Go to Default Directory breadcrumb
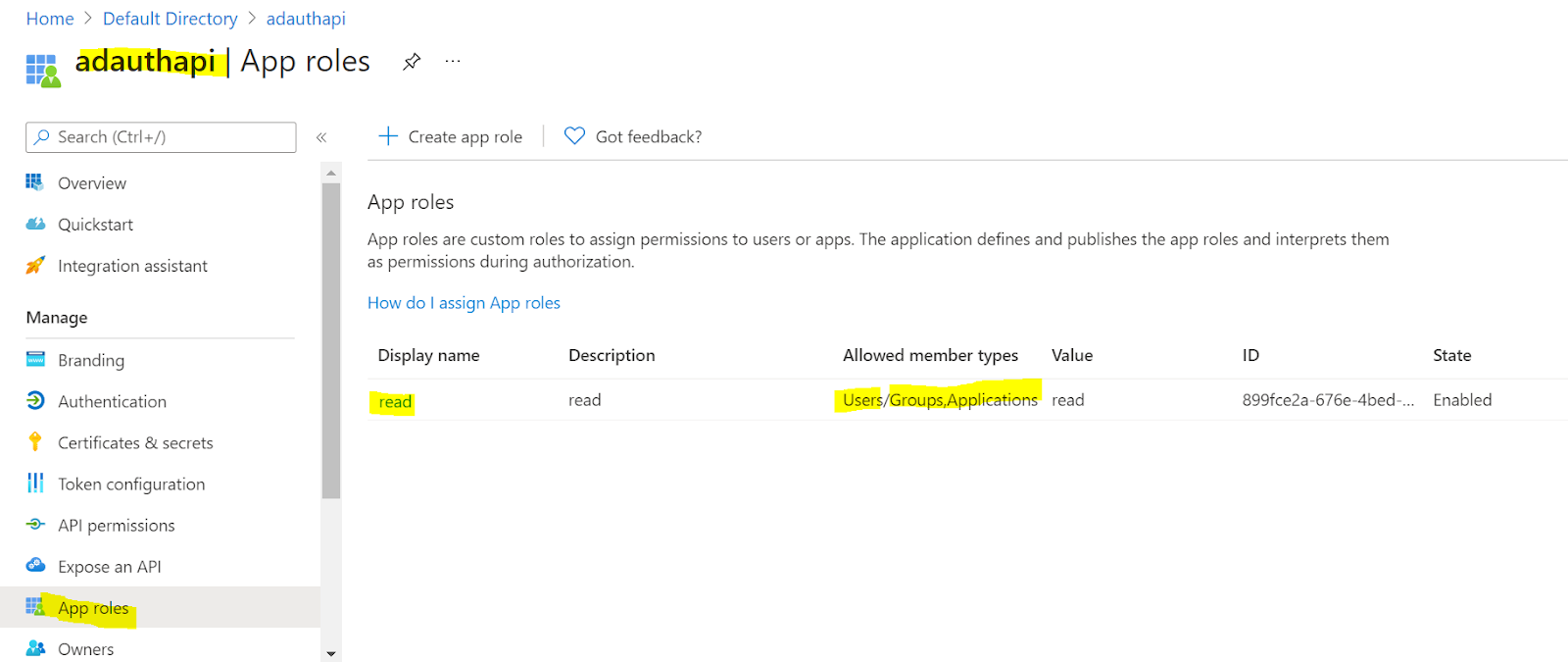The height and width of the screenshot is (662, 1568). point(171,19)
